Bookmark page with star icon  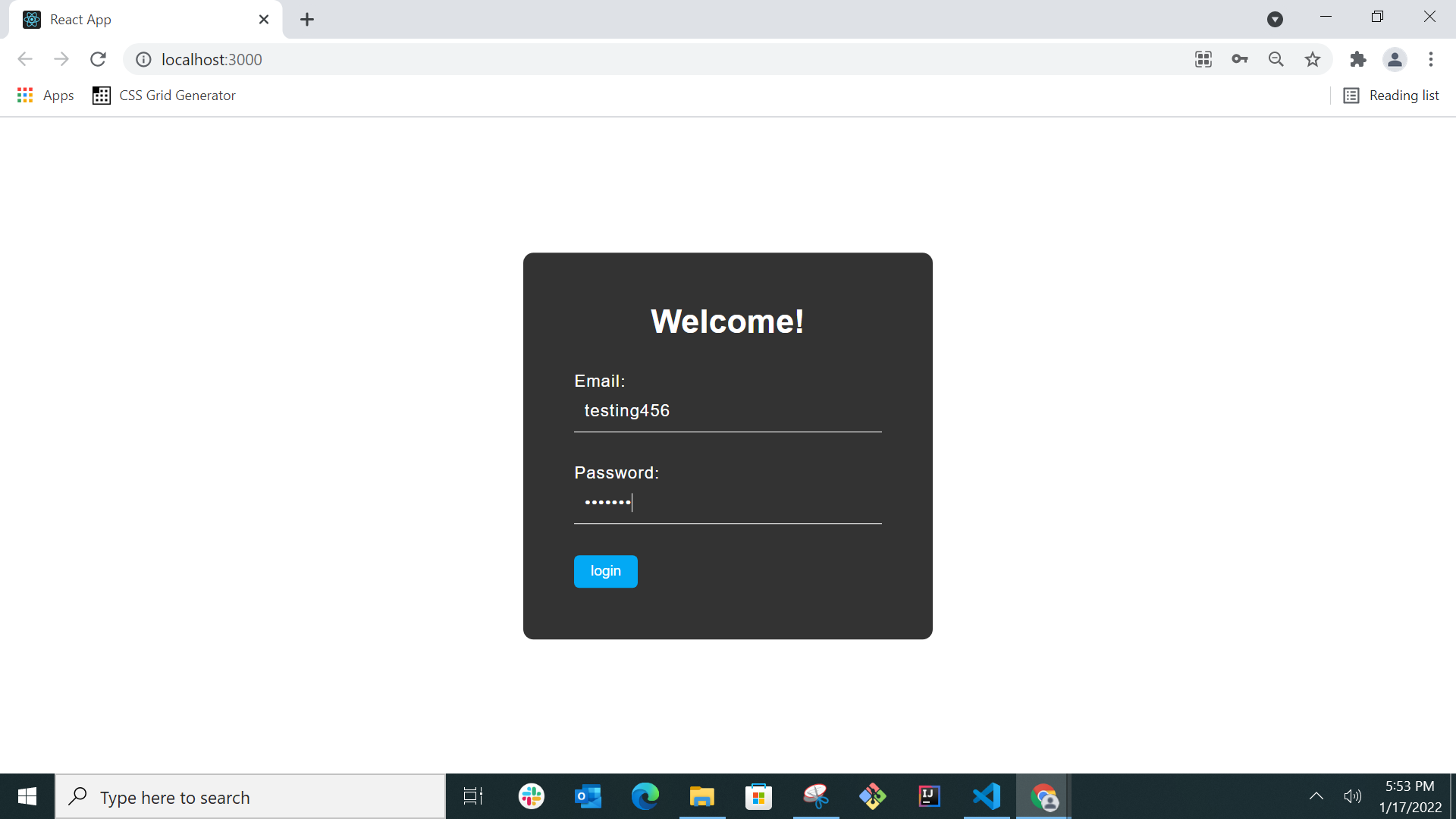[1313, 59]
